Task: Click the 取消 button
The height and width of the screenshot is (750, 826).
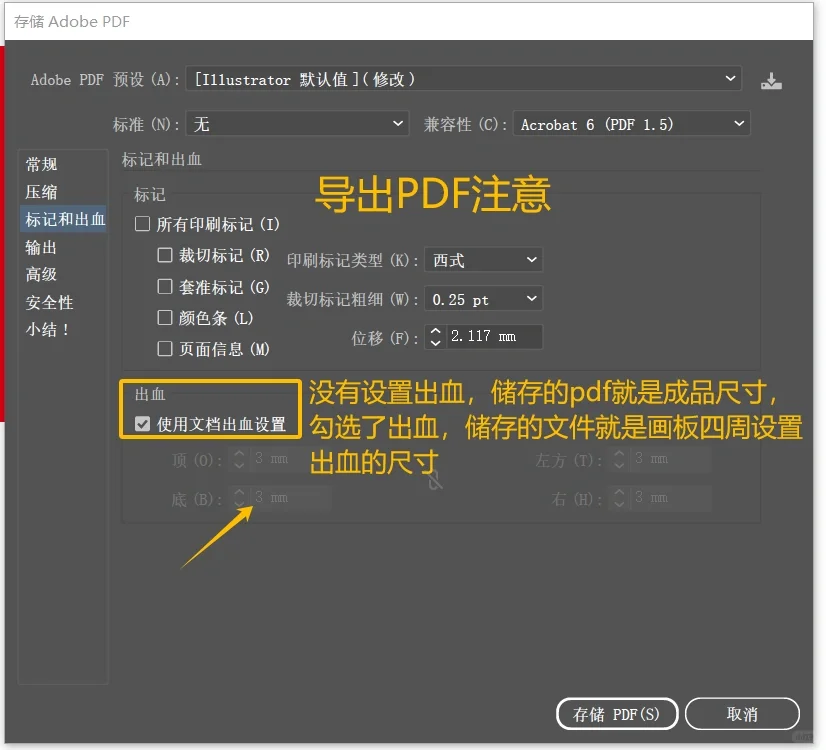Action: point(742,713)
